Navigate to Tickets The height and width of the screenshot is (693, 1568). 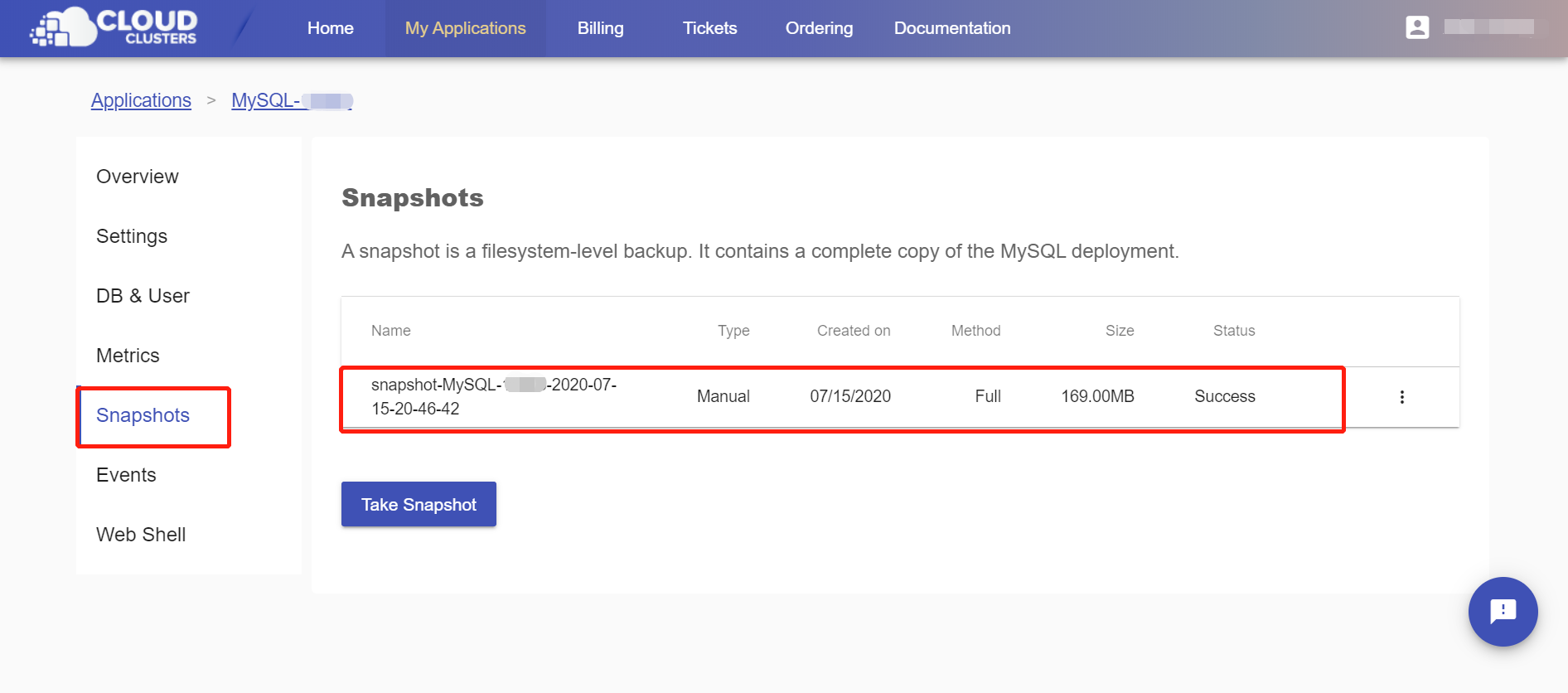tap(710, 28)
